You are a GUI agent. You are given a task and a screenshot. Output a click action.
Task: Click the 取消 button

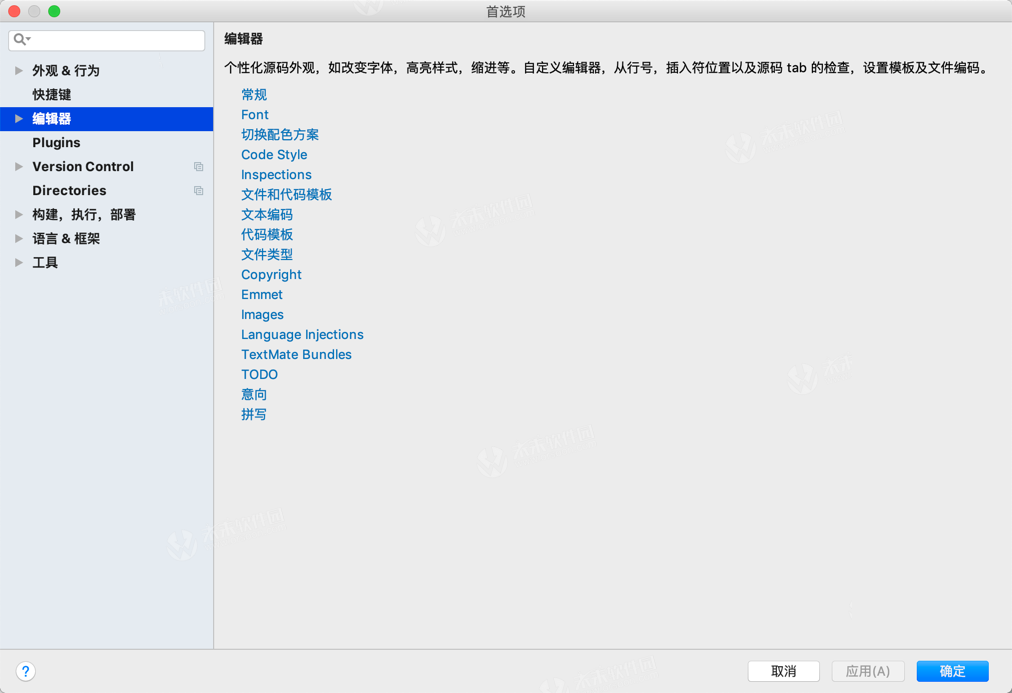pyautogui.click(x=784, y=672)
